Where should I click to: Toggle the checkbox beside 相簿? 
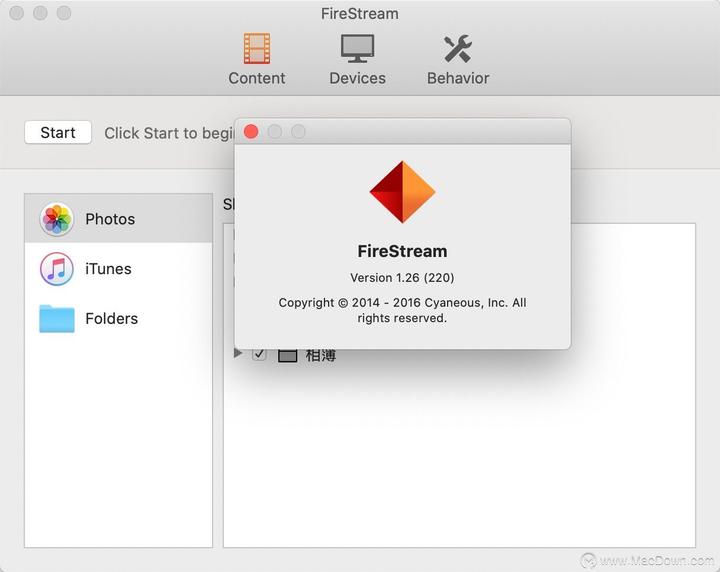[x=259, y=354]
